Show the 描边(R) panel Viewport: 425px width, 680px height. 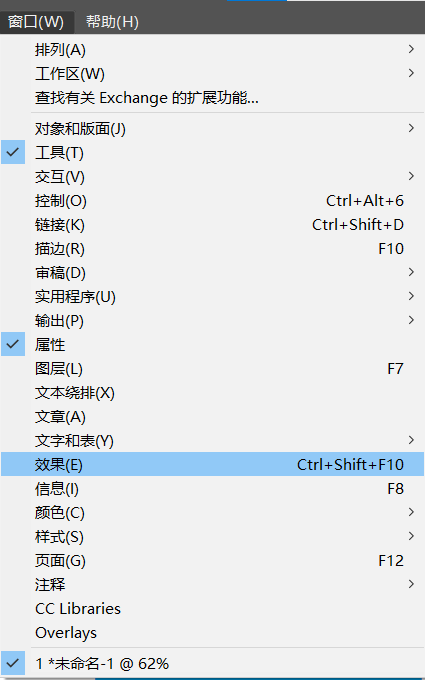click(212, 249)
